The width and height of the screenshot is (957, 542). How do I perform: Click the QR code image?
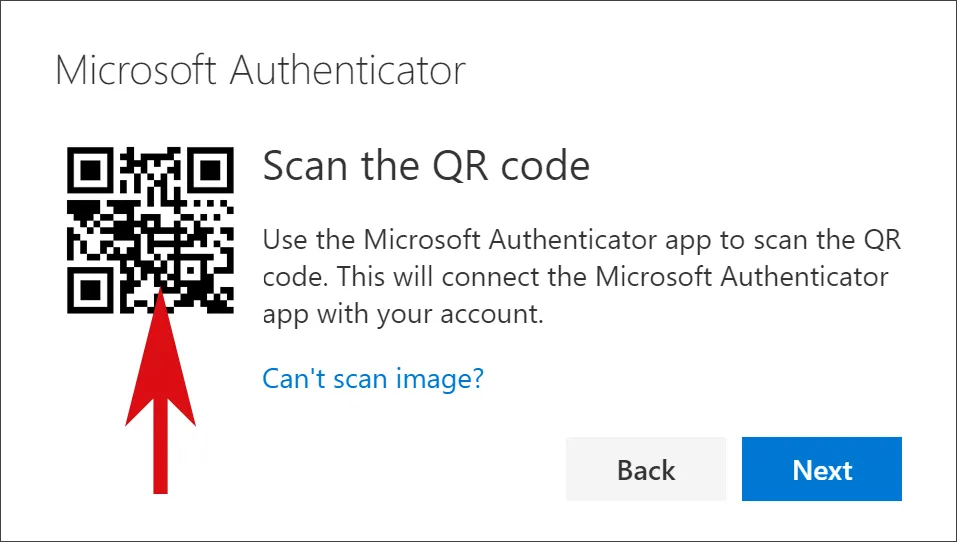tap(150, 230)
